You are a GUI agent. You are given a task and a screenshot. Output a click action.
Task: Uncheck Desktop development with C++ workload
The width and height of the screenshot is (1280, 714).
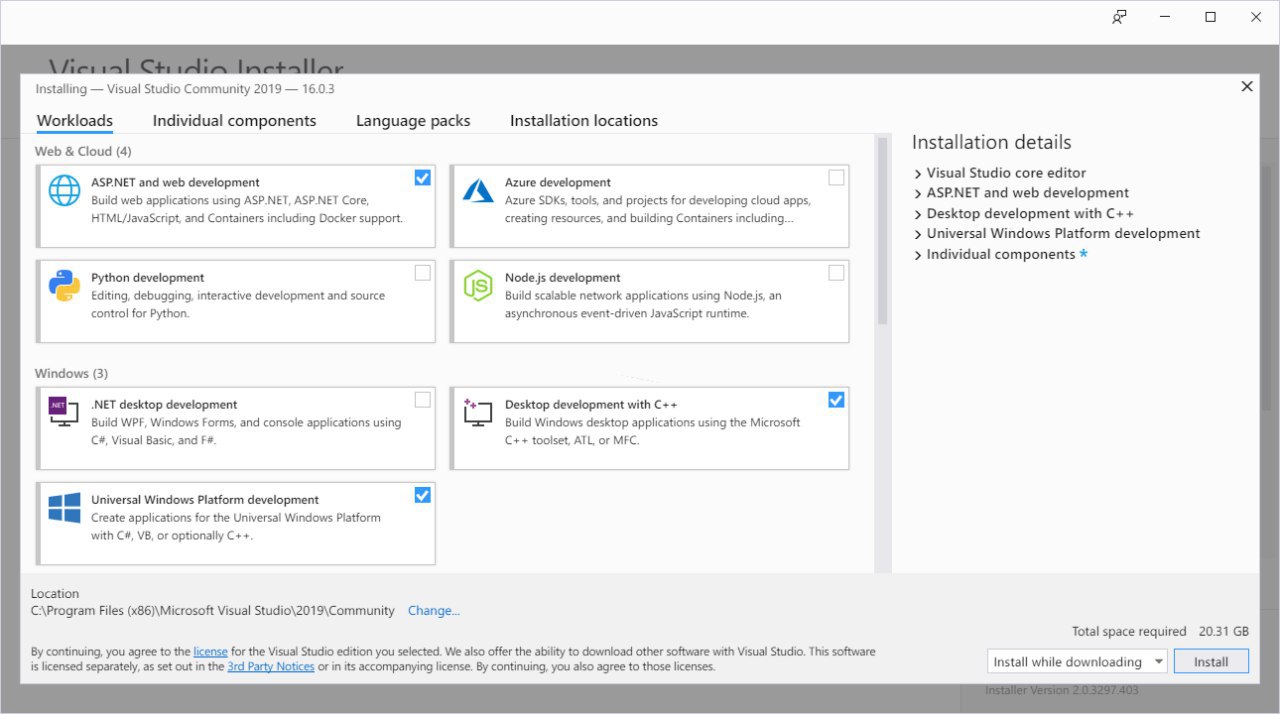(x=836, y=400)
